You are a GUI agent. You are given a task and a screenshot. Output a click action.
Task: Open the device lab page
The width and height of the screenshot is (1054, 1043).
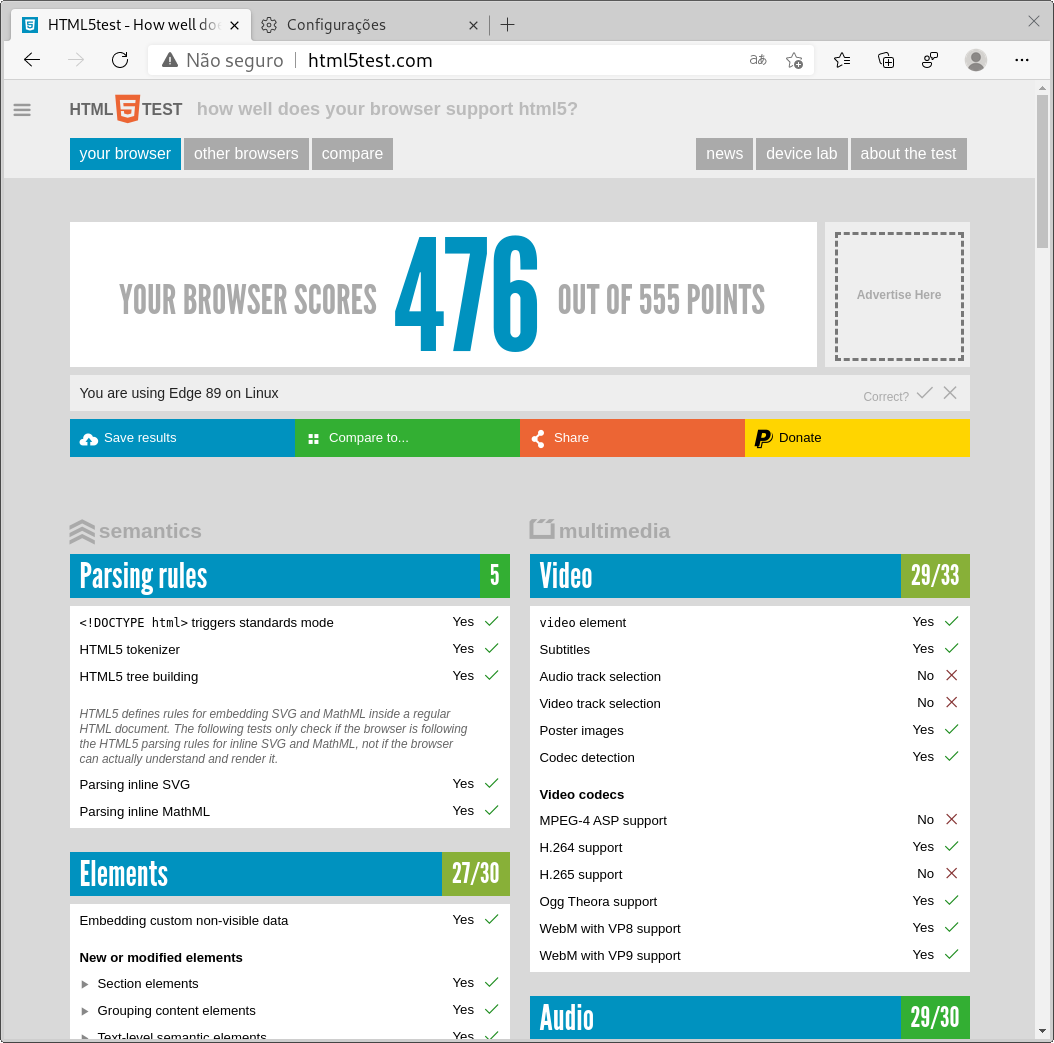[x=802, y=154]
